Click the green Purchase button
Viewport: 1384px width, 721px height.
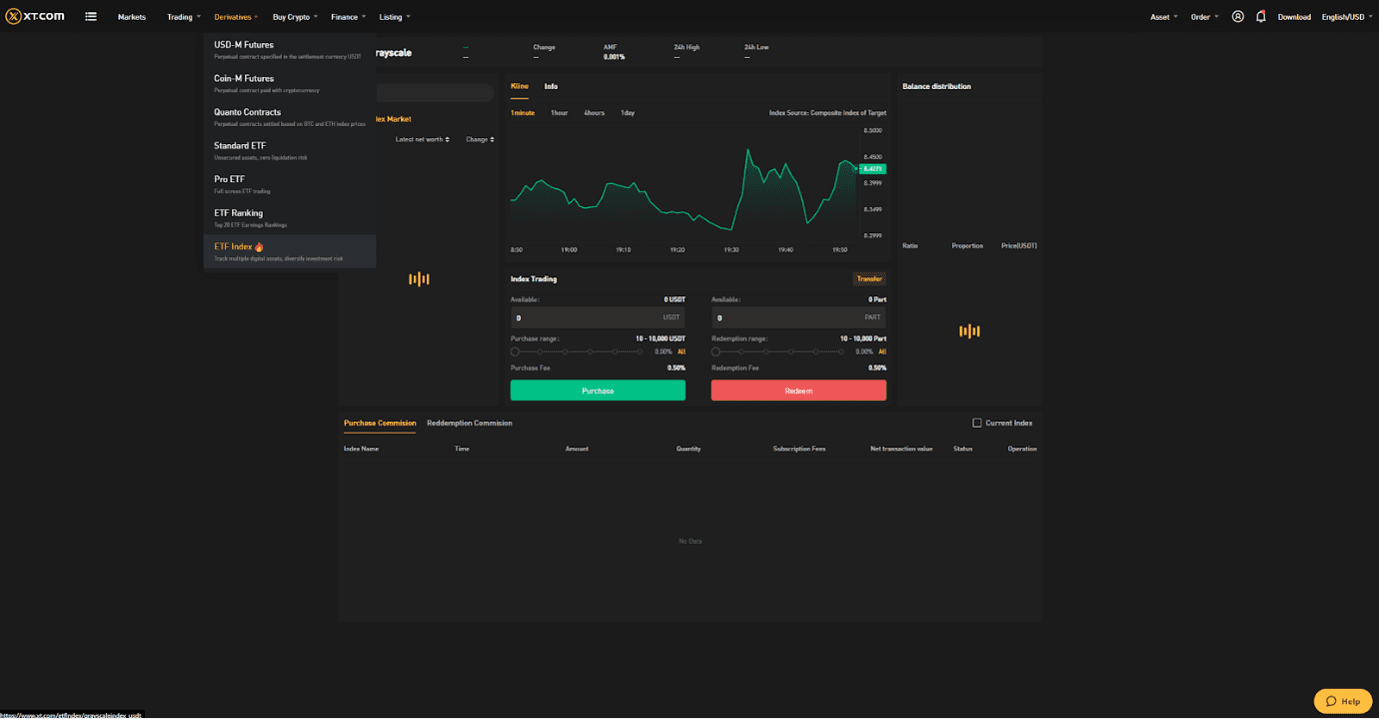[x=597, y=389]
